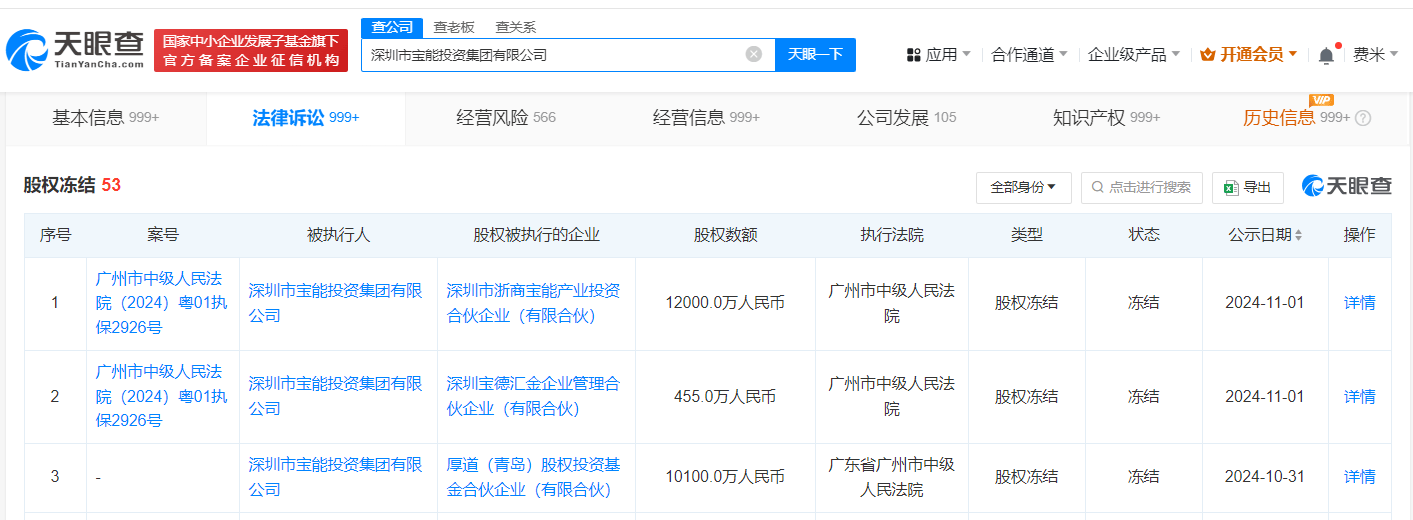Switch to the 查老板 search tab

point(453,28)
